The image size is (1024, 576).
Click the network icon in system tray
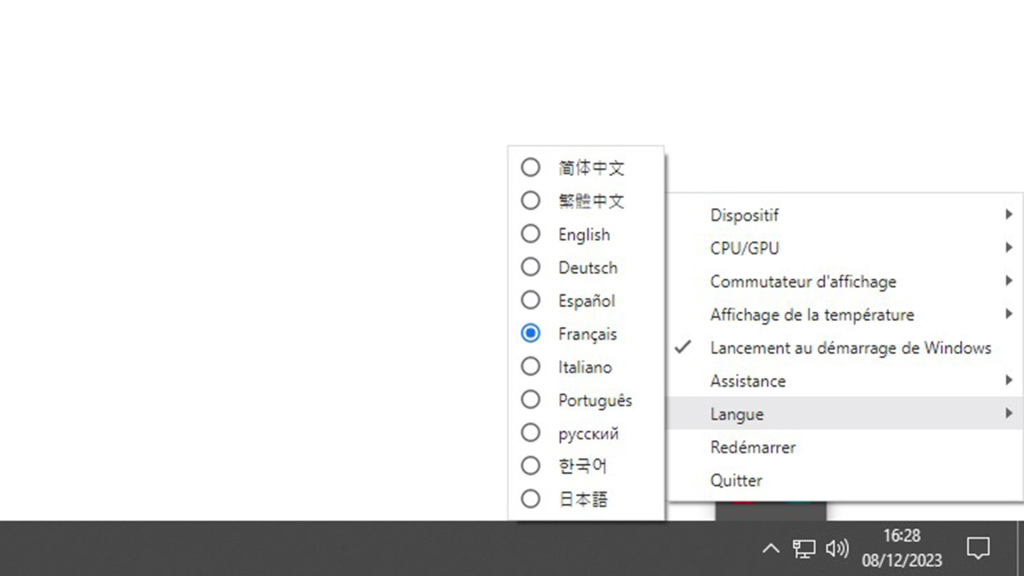coord(804,548)
